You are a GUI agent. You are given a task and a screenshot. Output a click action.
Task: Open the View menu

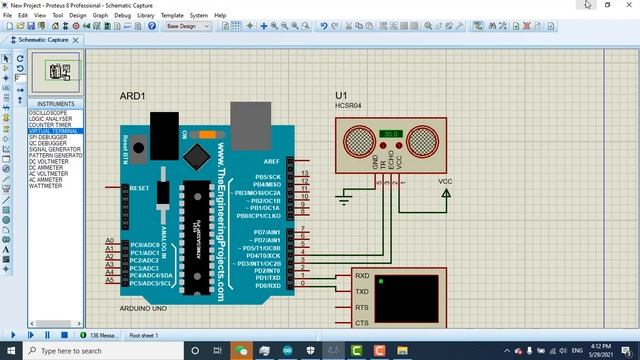[x=40, y=16]
